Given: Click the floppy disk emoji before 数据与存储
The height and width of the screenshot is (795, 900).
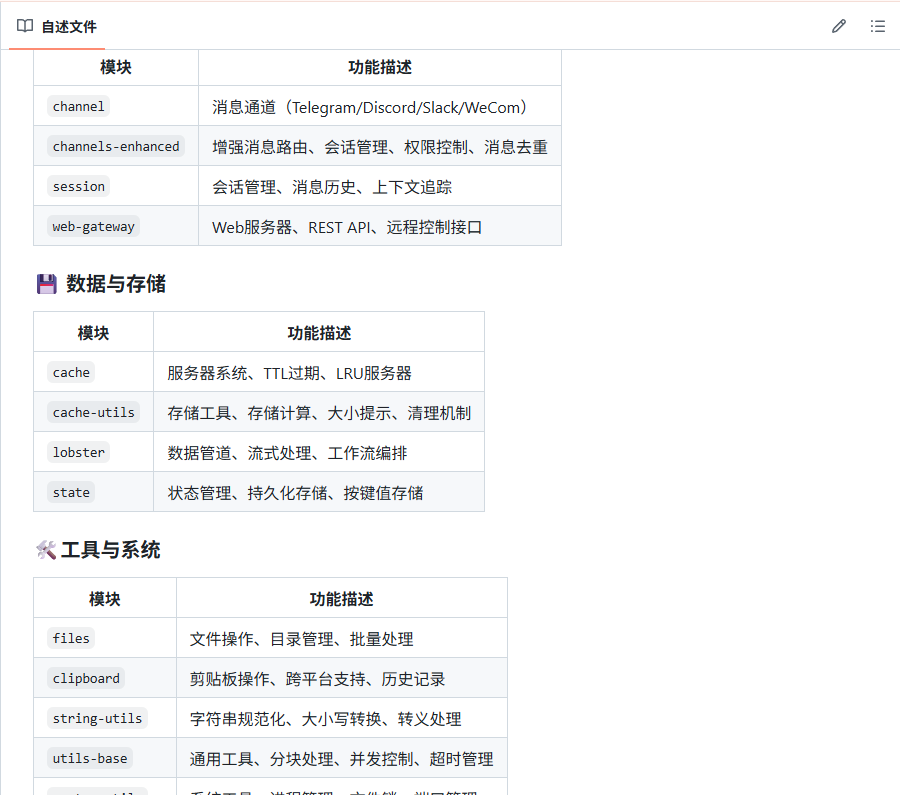Looking at the screenshot, I should 46,285.
